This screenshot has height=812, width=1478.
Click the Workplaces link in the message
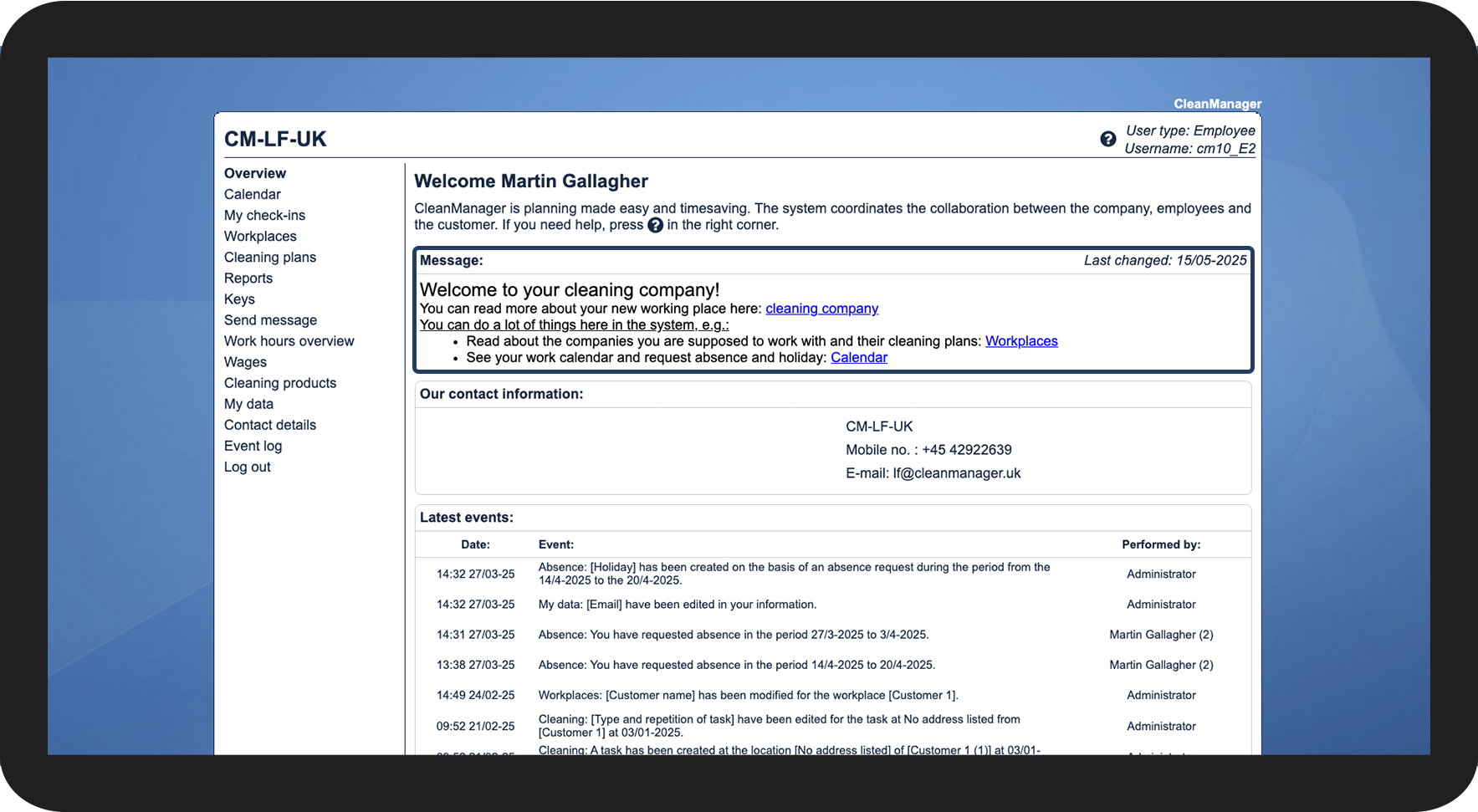tap(1021, 341)
